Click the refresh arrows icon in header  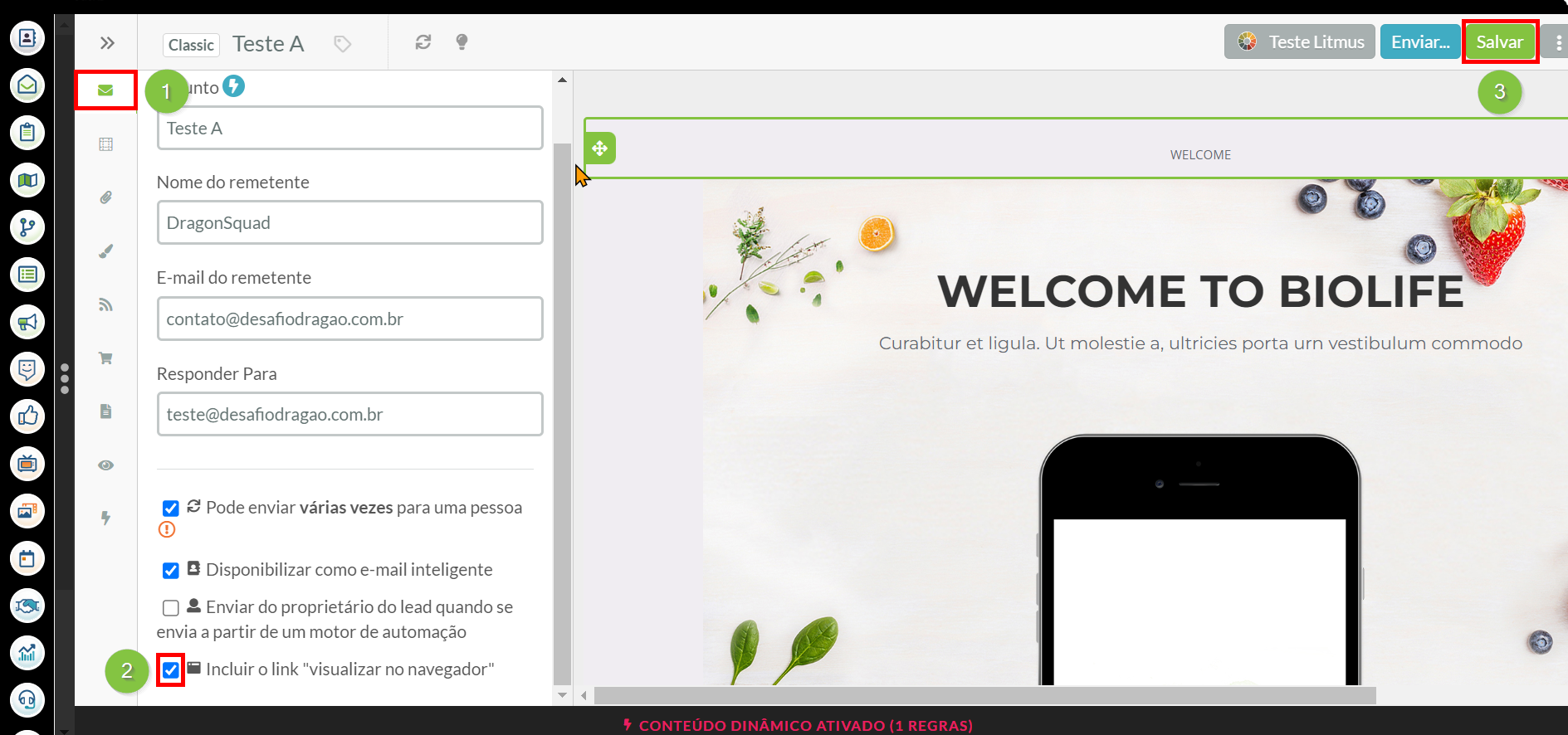tap(423, 42)
